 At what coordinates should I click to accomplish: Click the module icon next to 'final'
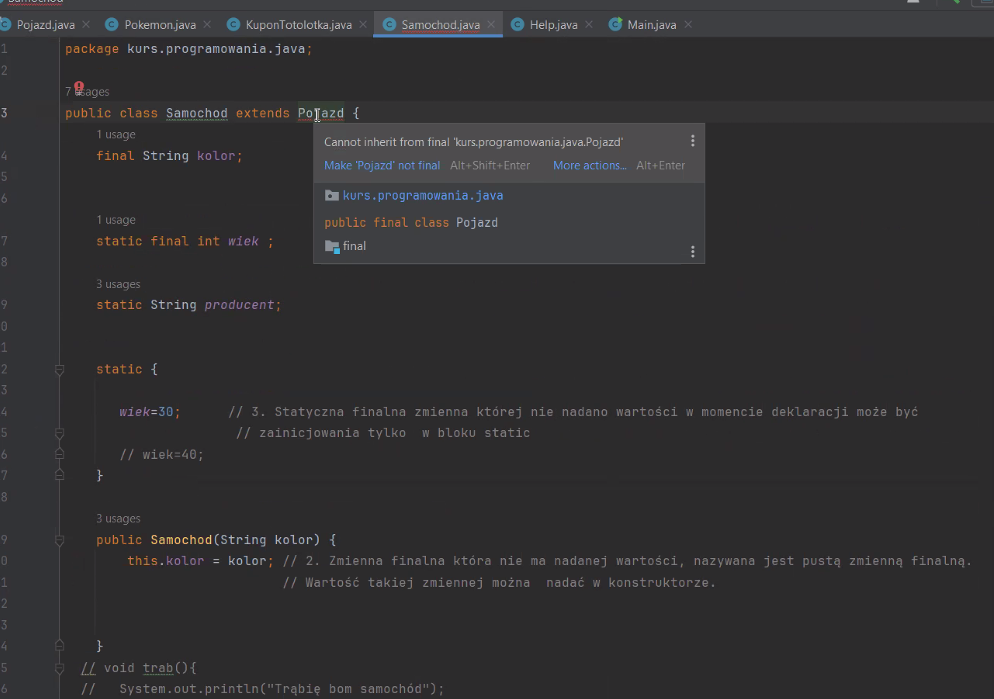331,246
